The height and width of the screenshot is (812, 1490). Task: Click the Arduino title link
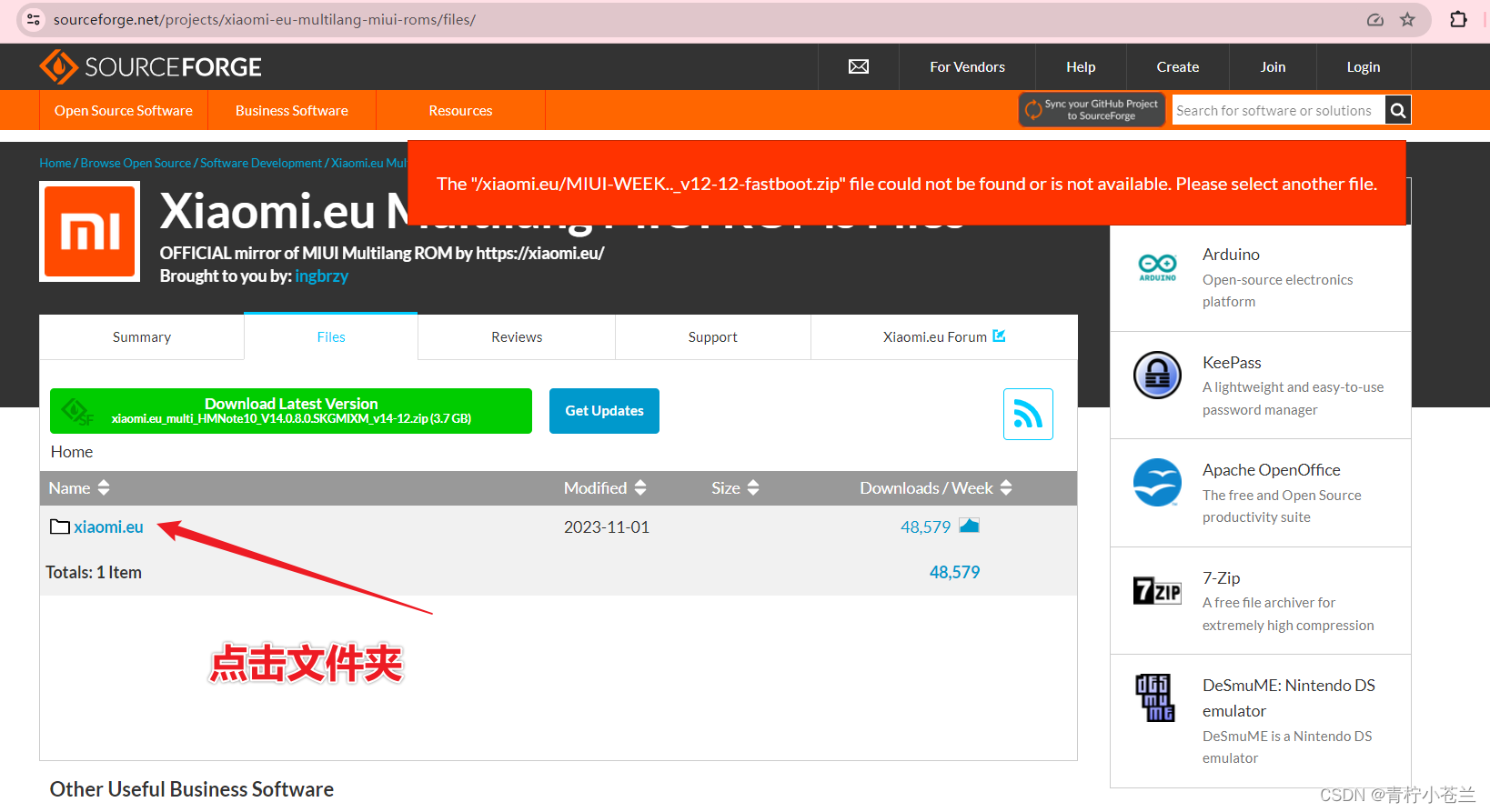[x=1231, y=255]
